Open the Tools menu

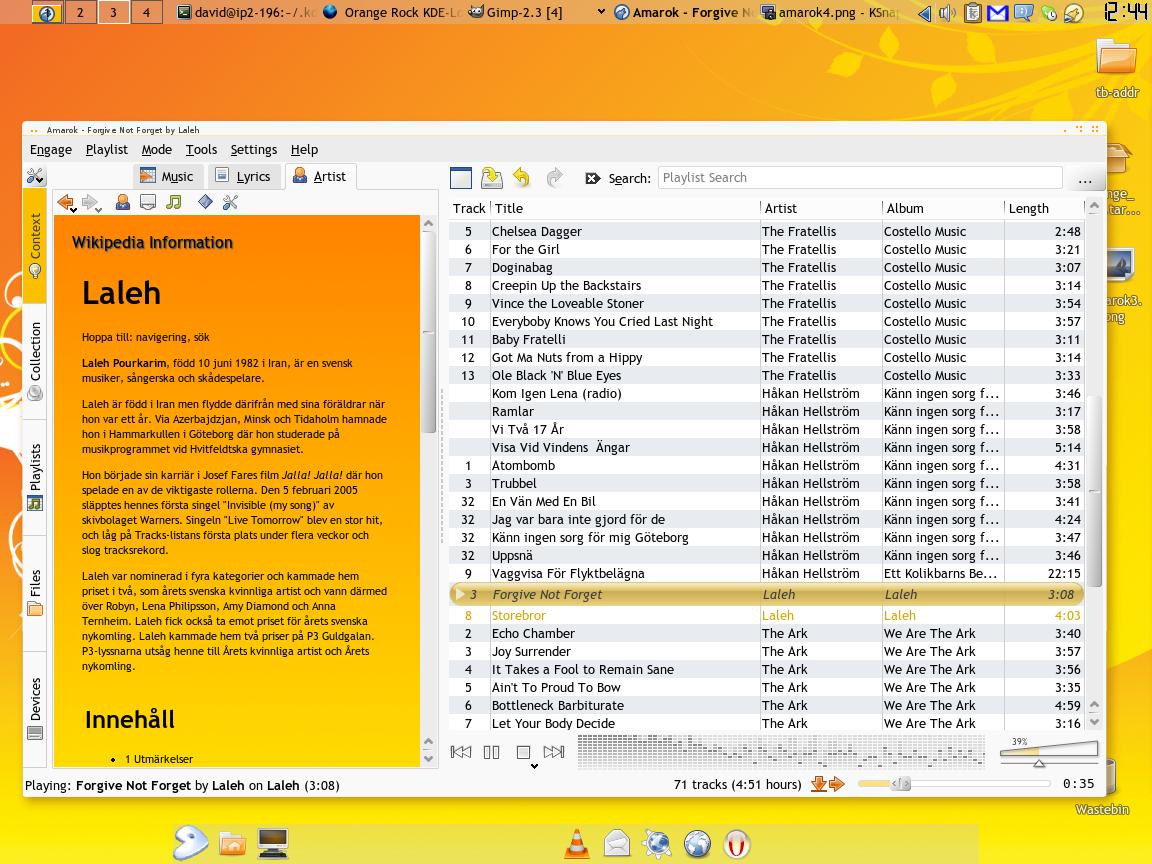point(201,150)
